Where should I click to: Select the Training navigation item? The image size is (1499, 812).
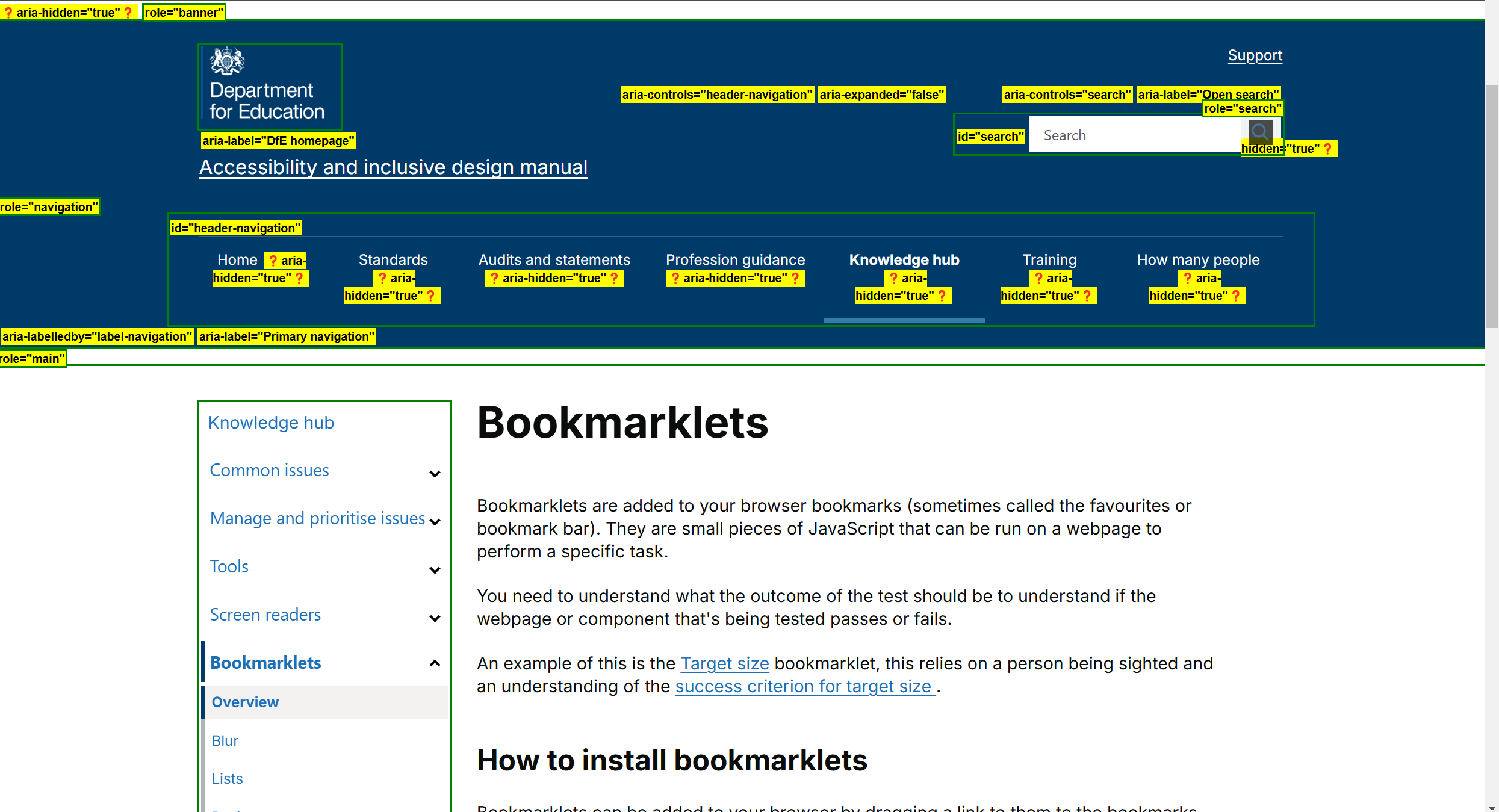pyautogui.click(x=1049, y=260)
